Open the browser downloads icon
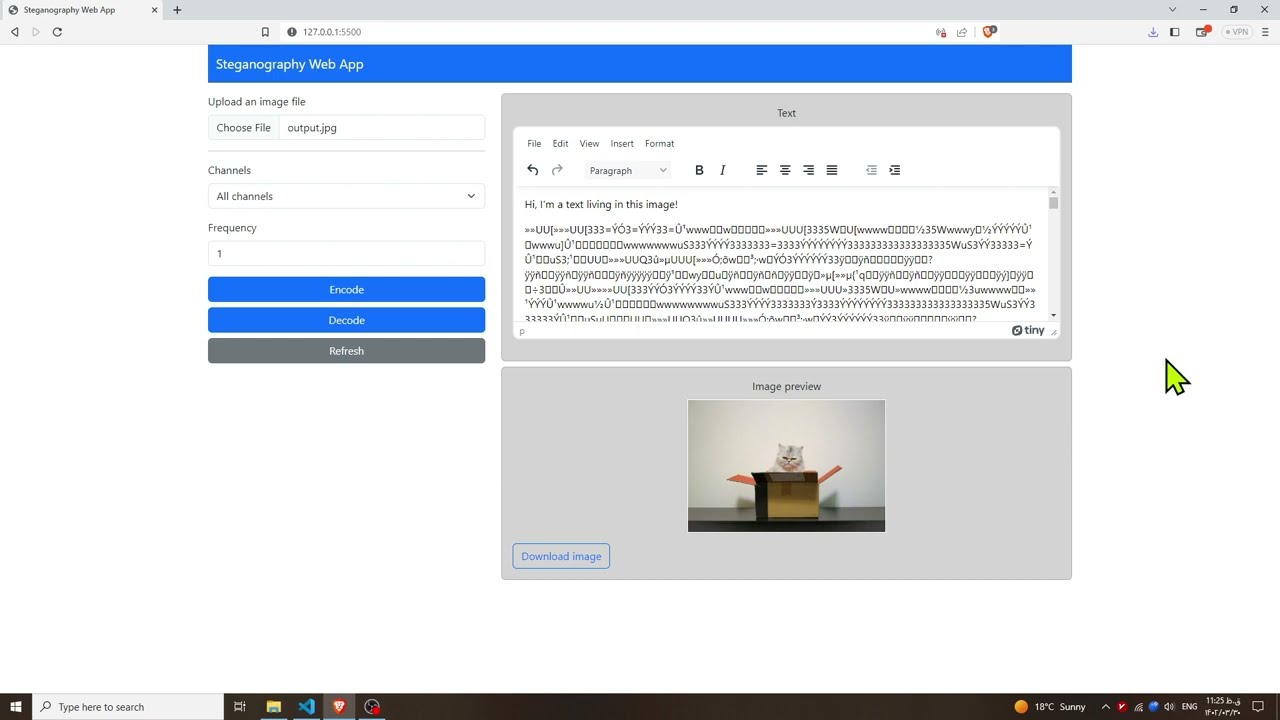Image resolution: width=1280 pixels, height=720 pixels. click(x=1153, y=32)
